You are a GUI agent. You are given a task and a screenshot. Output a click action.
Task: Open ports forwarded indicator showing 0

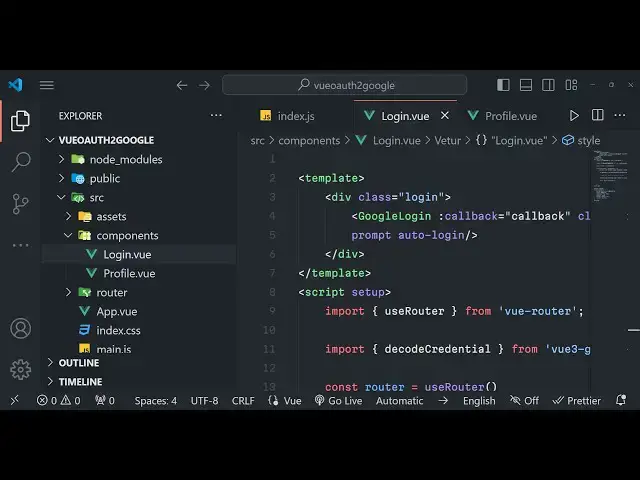pyautogui.click(x=104, y=400)
